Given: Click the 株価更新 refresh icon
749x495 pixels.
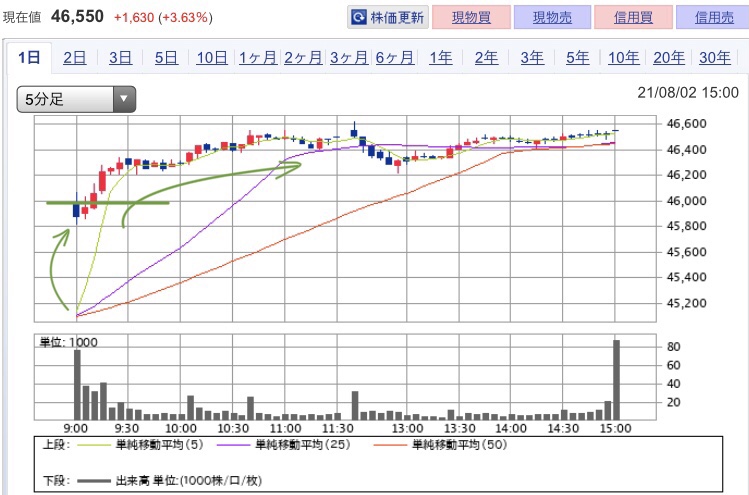Looking at the screenshot, I should pyautogui.click(x=358, y=18).
